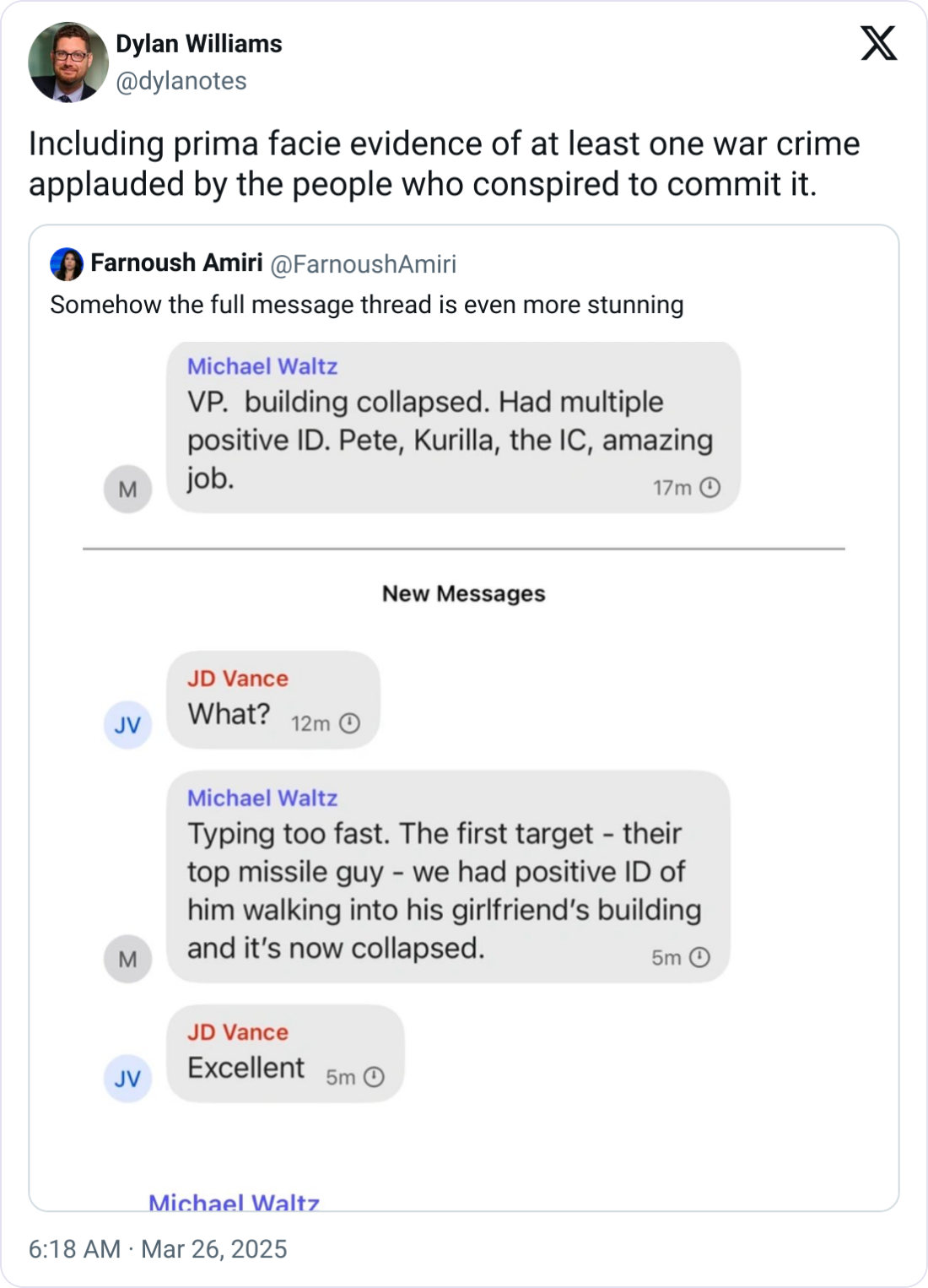Screen dimensions: 928x1288
Task: Click timer icon on "Typing too fast" message
Action: 699,957
